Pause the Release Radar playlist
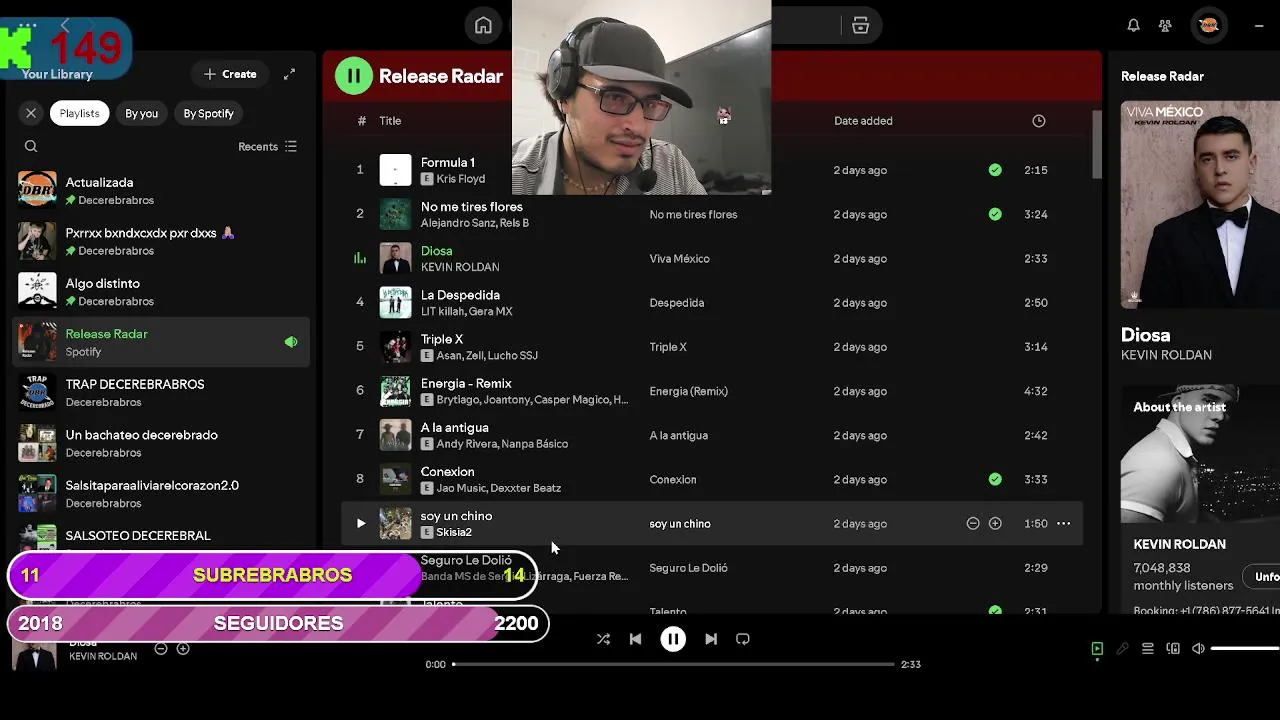Viewport: 1280px width, 720px height. [x=353, y=76]
